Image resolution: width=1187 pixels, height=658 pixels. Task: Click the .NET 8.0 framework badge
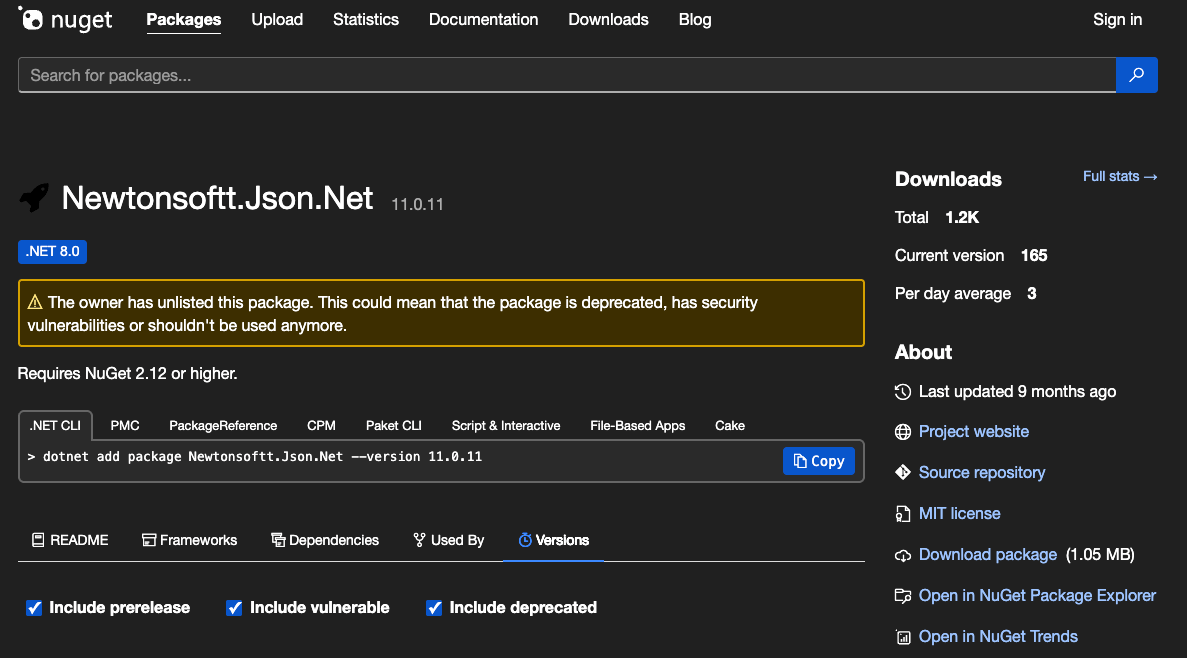(x=52, y=251)
